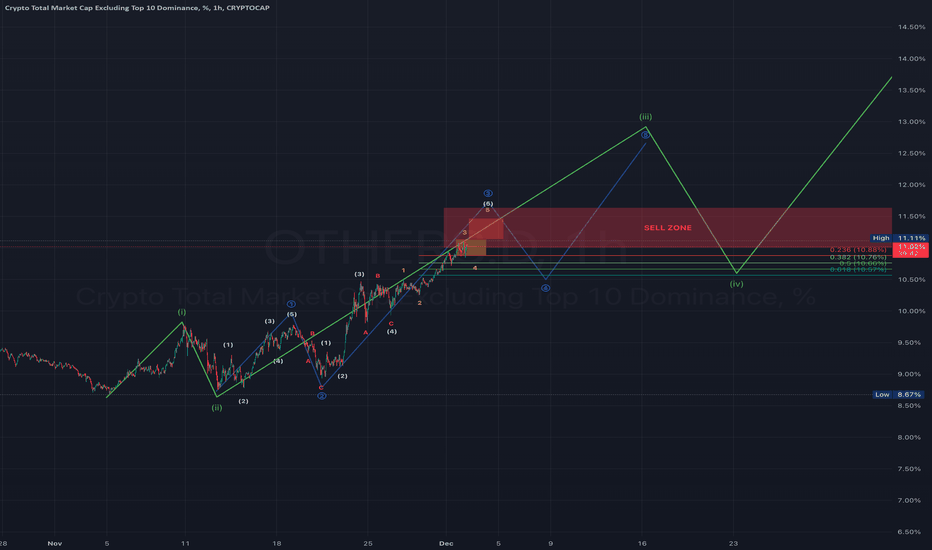932x550 pixels.
Task: Click the orange '1' sub-wave label
Action: click(404, 271)
